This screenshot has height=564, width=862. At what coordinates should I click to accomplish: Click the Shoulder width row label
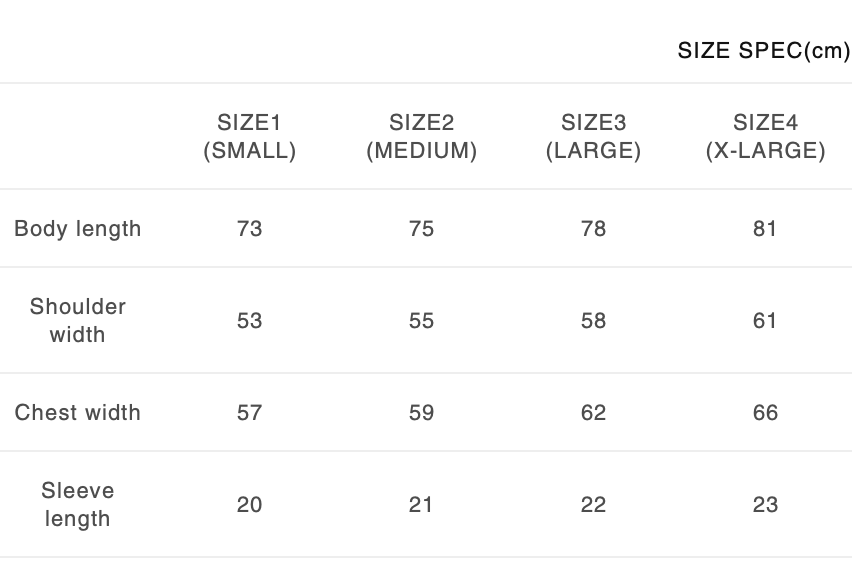[78, 320]
